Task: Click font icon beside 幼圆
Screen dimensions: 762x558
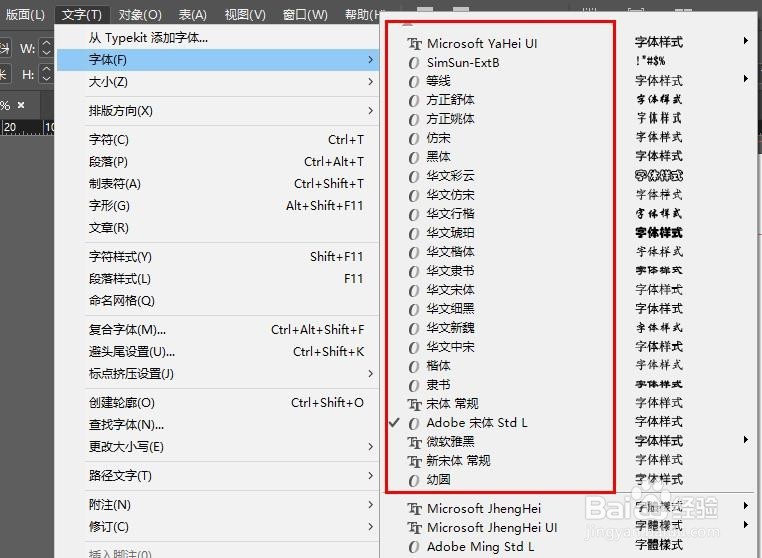Action: click(x=414, y=481)
